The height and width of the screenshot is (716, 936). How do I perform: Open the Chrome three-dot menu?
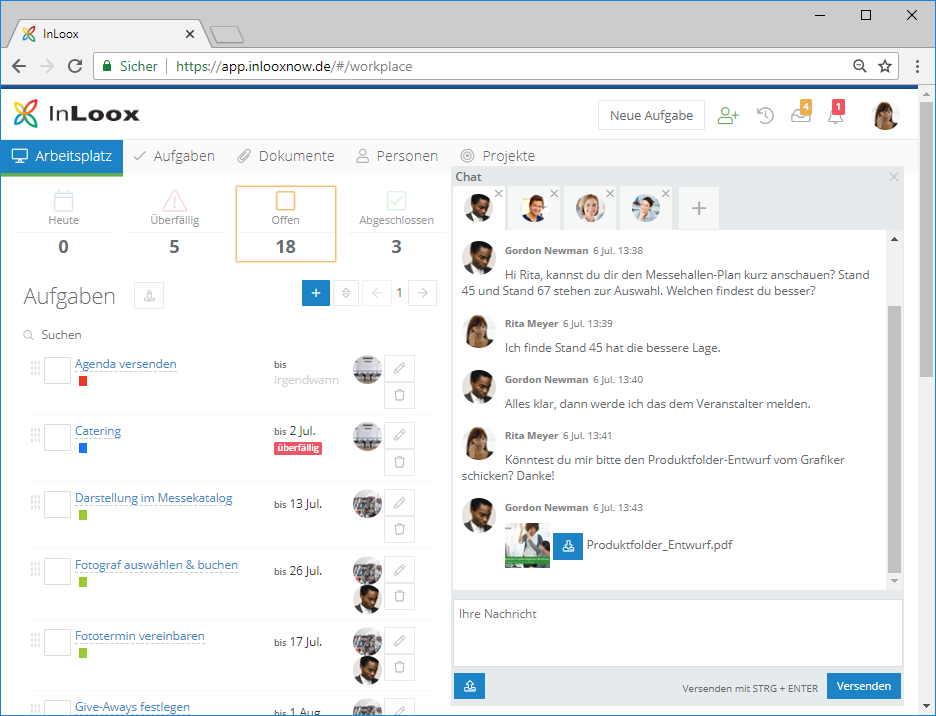pyautogui.click(x=917, y=66)
